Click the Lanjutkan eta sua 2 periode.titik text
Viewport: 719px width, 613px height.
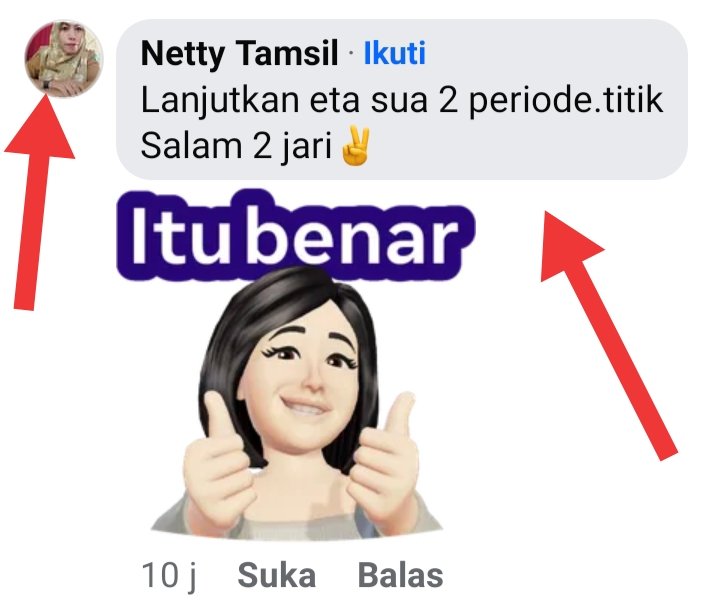click(402, 101)
